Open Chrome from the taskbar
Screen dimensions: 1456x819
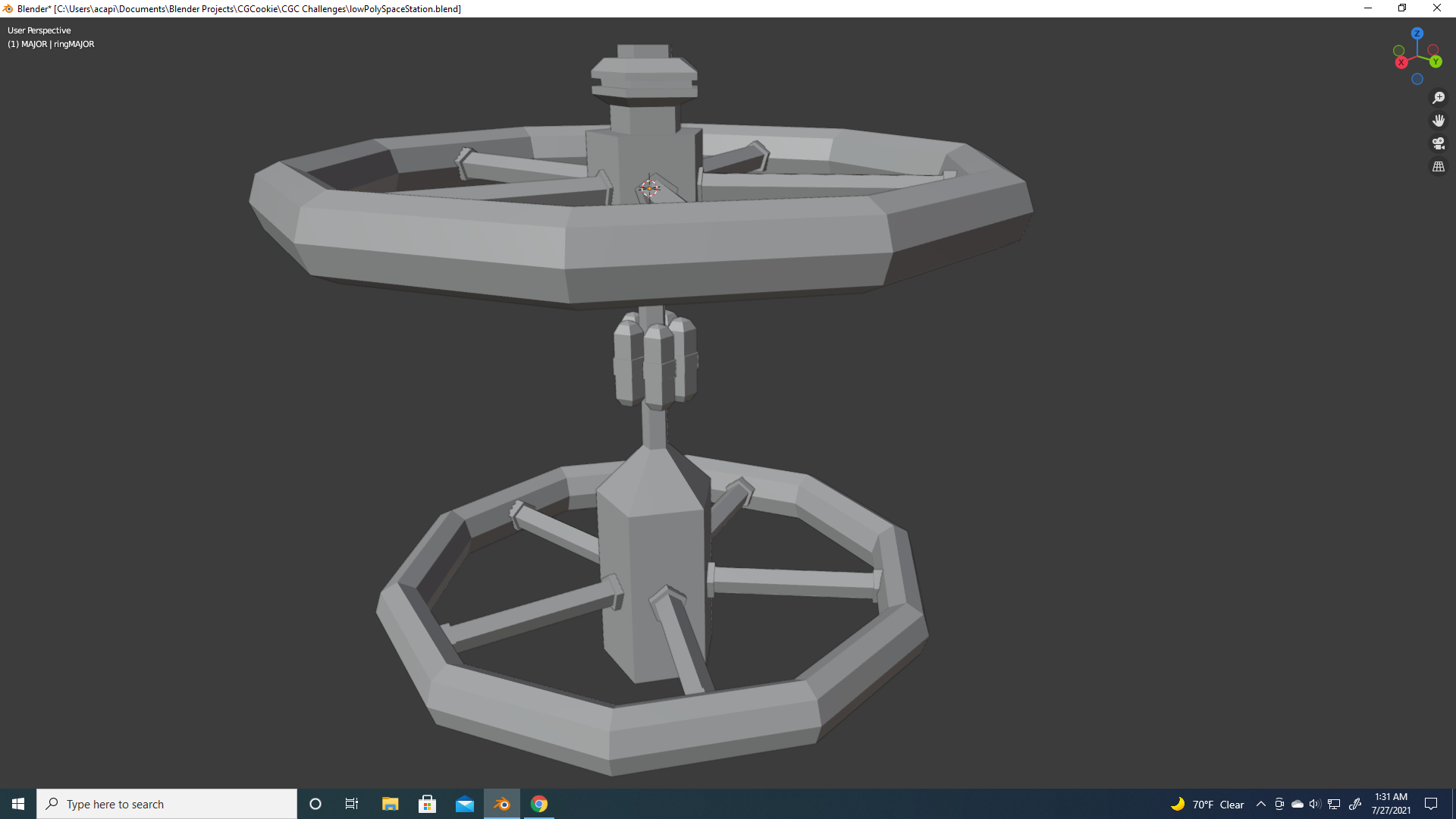click(x=539, y=804)
